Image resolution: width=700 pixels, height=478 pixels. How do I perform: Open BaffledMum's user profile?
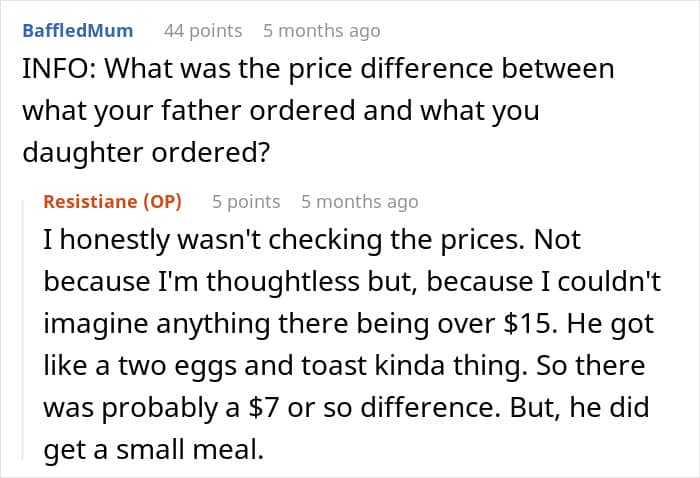point(78,31)
